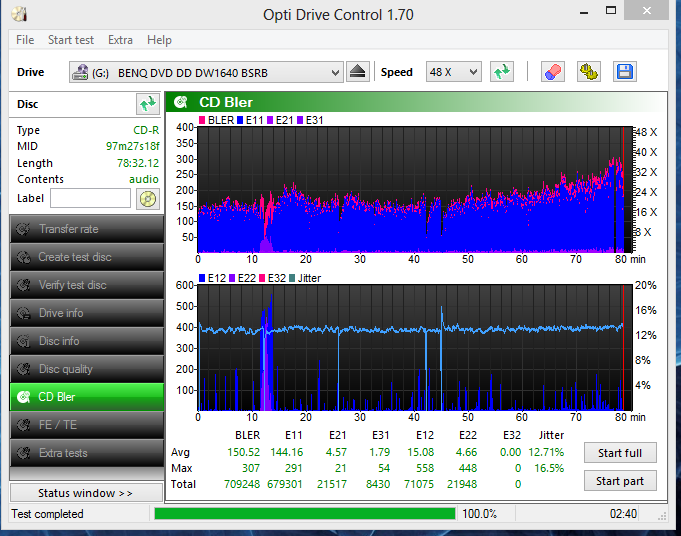Click the Verify test disc sidebar icon

click(x=23, y=285)
